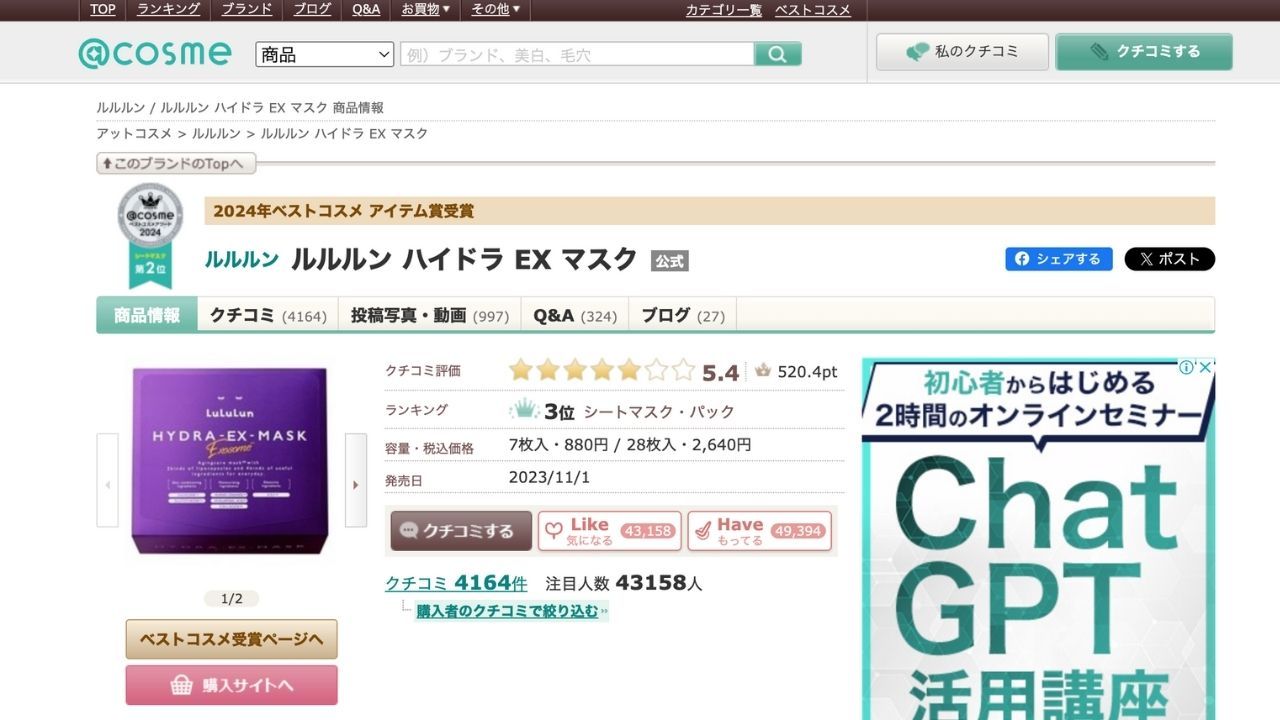Screen dimensions: 1280x720
Task: Click 私のクチコミ button
Action: pyautogui.click(x=962, y=52)
